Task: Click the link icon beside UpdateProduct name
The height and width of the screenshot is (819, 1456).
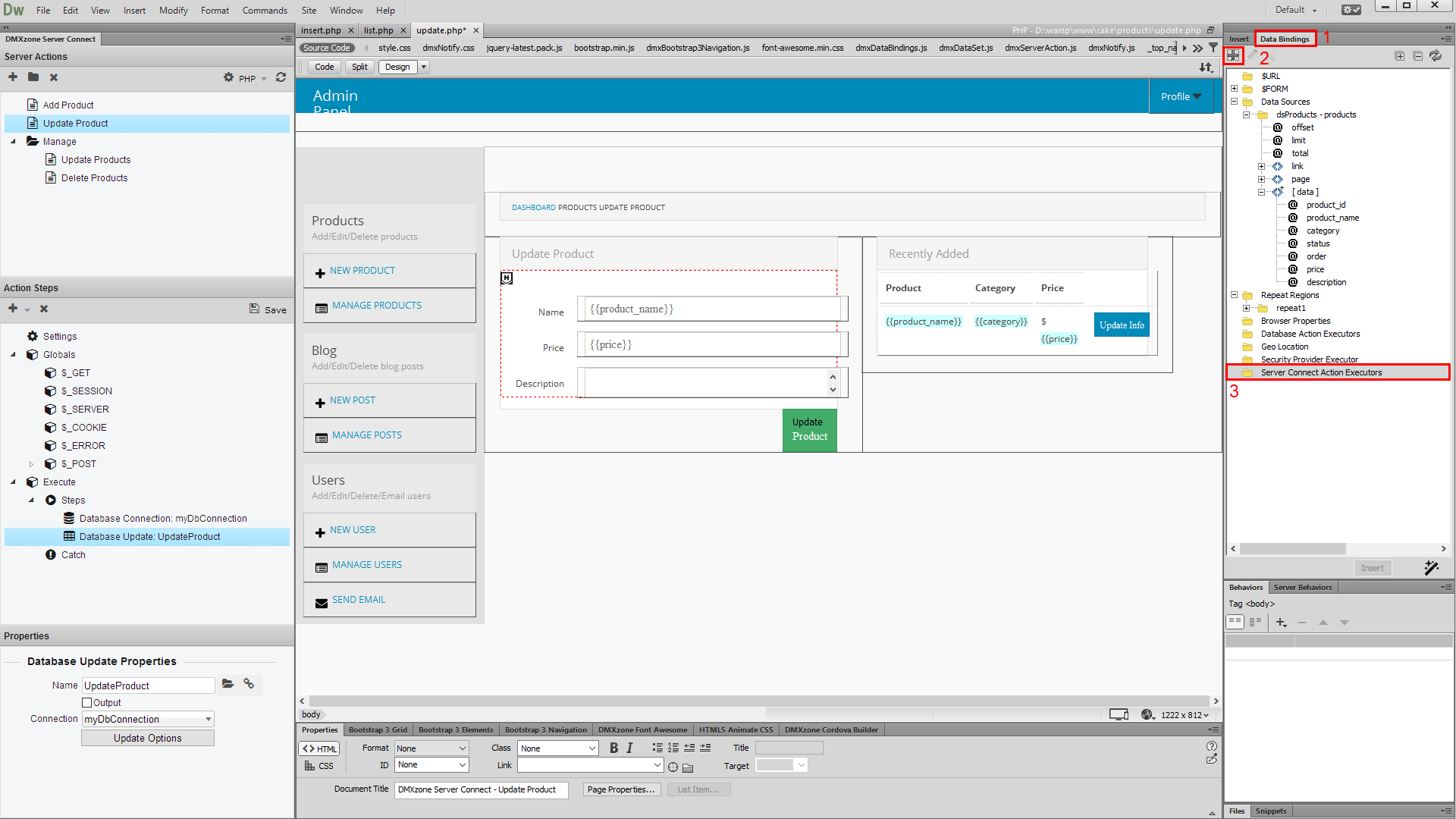Action: (x=249, y=684)
